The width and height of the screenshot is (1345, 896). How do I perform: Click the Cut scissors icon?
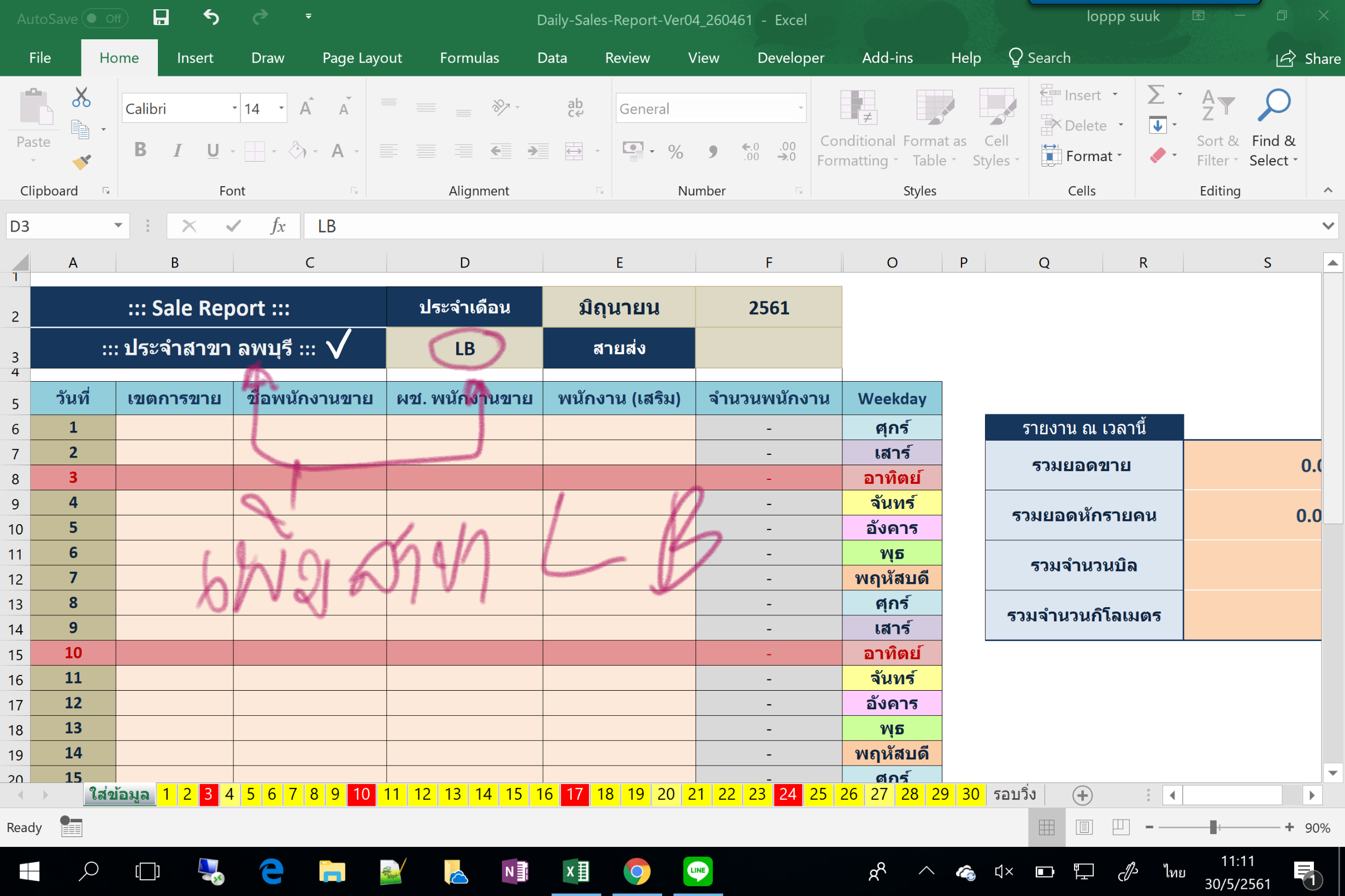(x=81, y=98)
